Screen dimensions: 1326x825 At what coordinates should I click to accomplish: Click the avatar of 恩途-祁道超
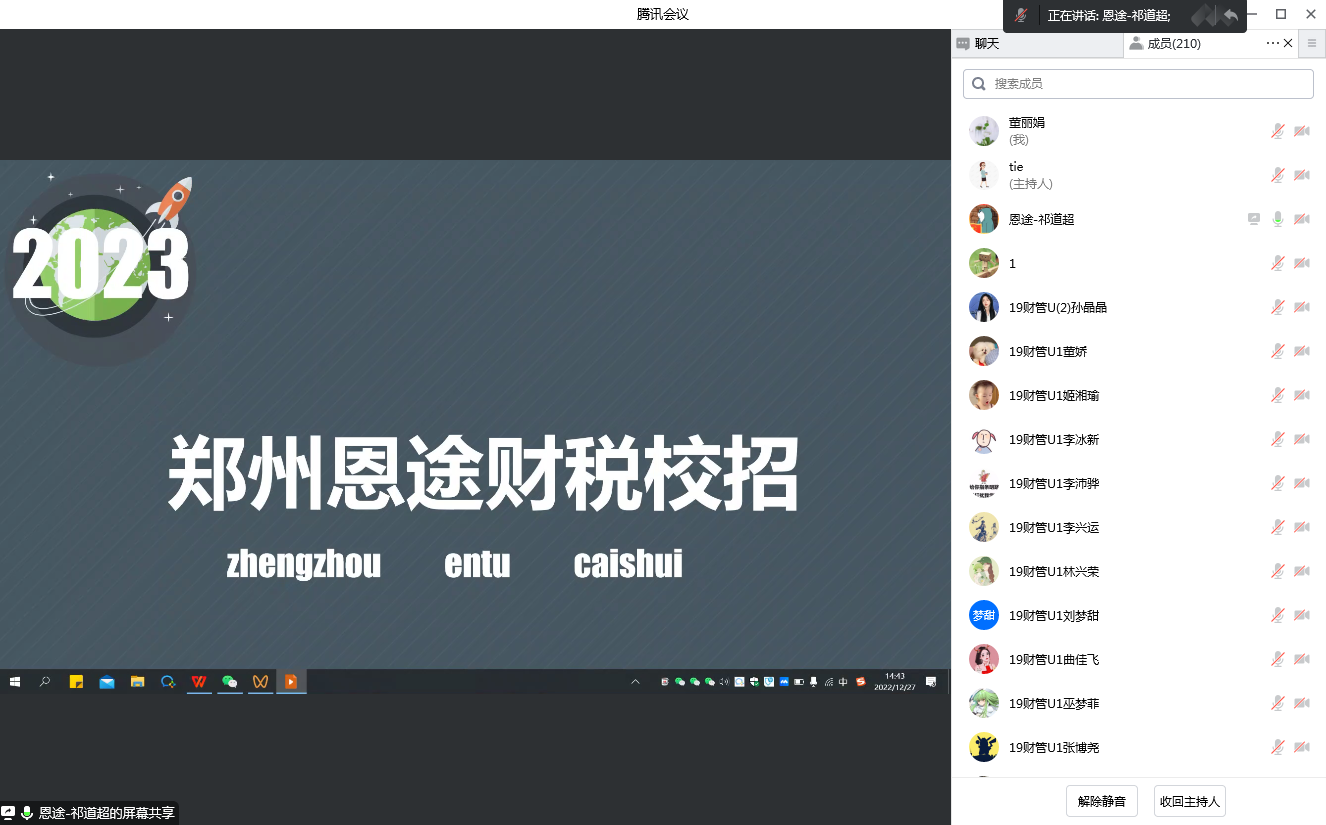tap(984, 219)
